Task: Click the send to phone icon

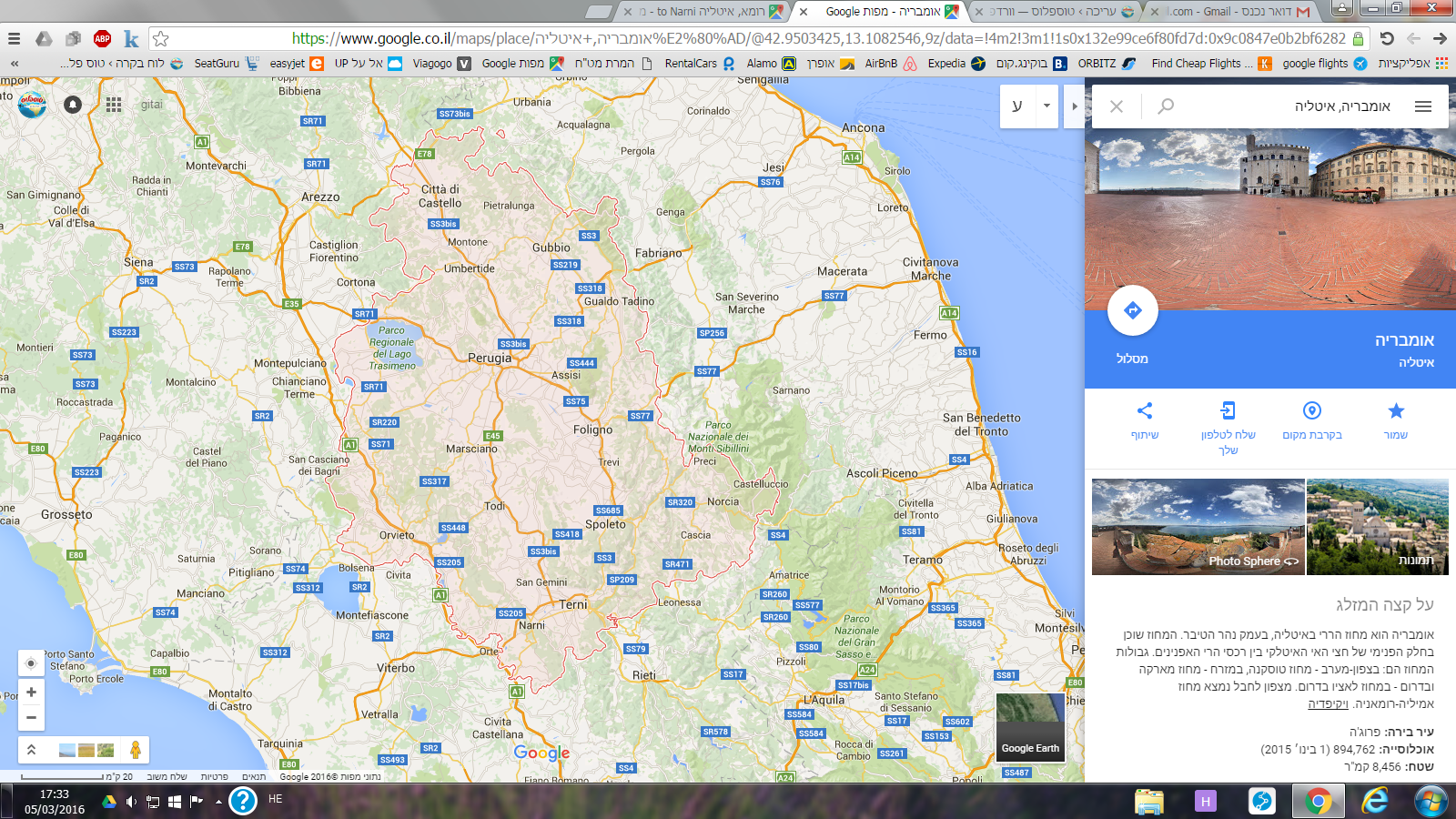Action: click(x=1228, y=410)
